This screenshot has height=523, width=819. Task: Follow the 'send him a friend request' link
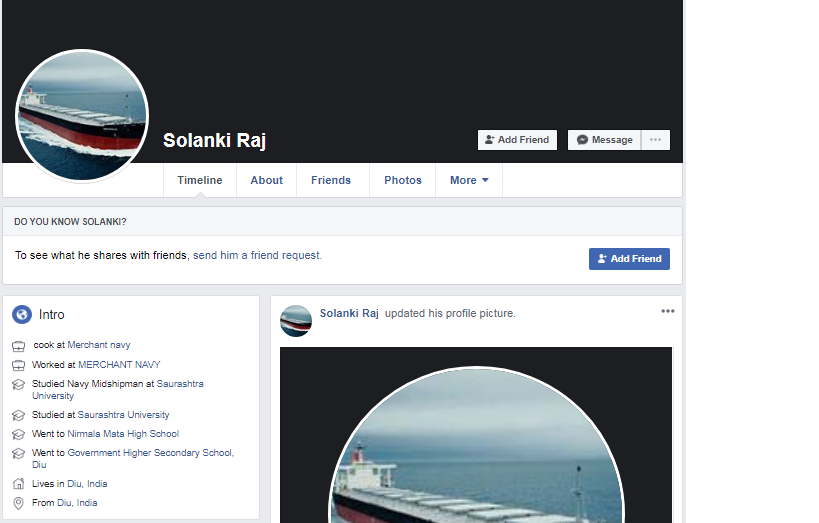tap(257, 256)
